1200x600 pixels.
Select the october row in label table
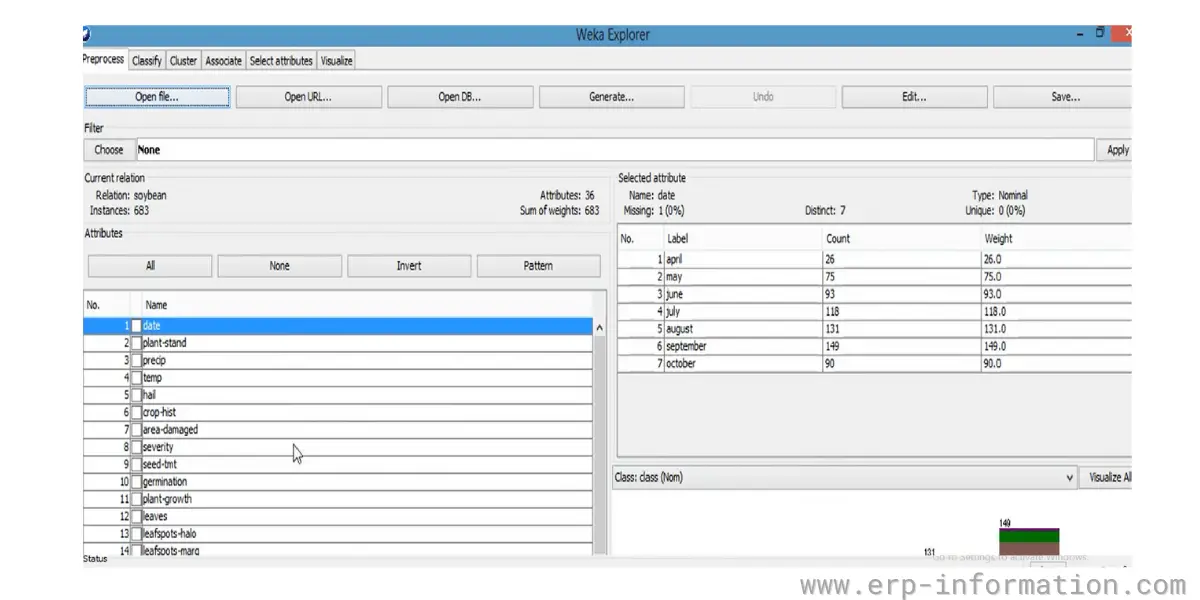[x=875, y=363]
